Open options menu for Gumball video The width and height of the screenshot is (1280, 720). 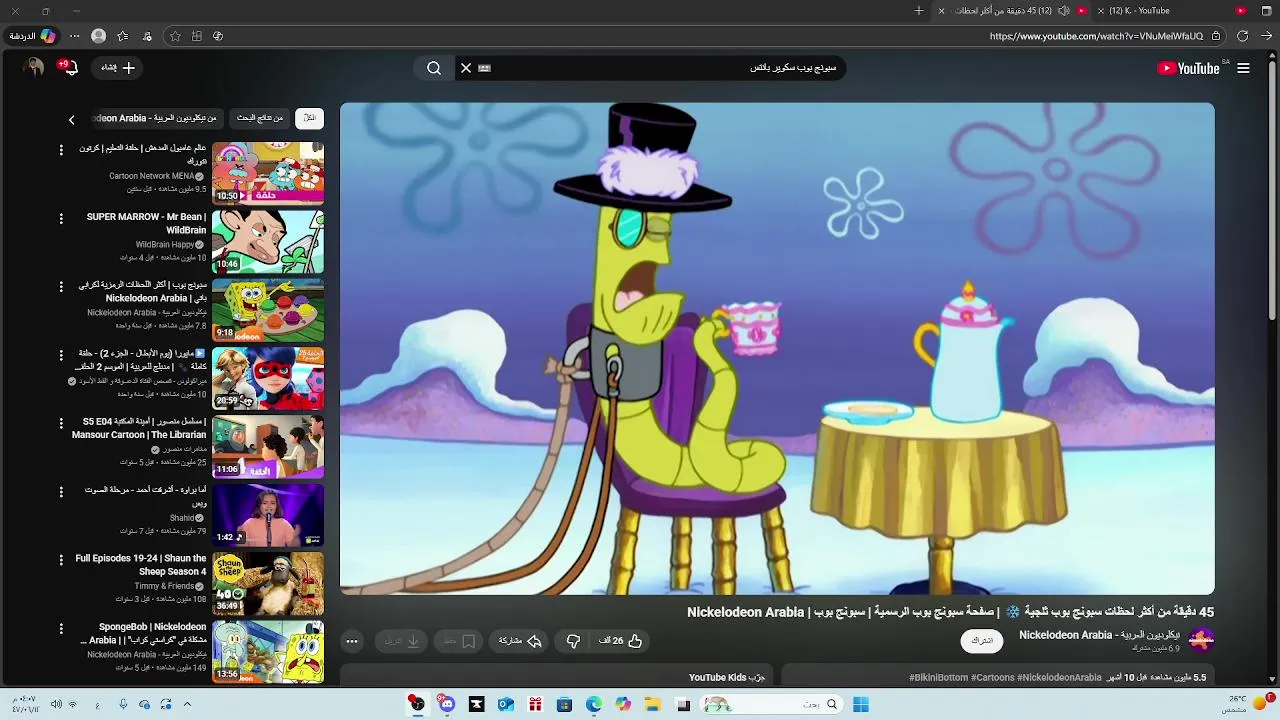61,150
